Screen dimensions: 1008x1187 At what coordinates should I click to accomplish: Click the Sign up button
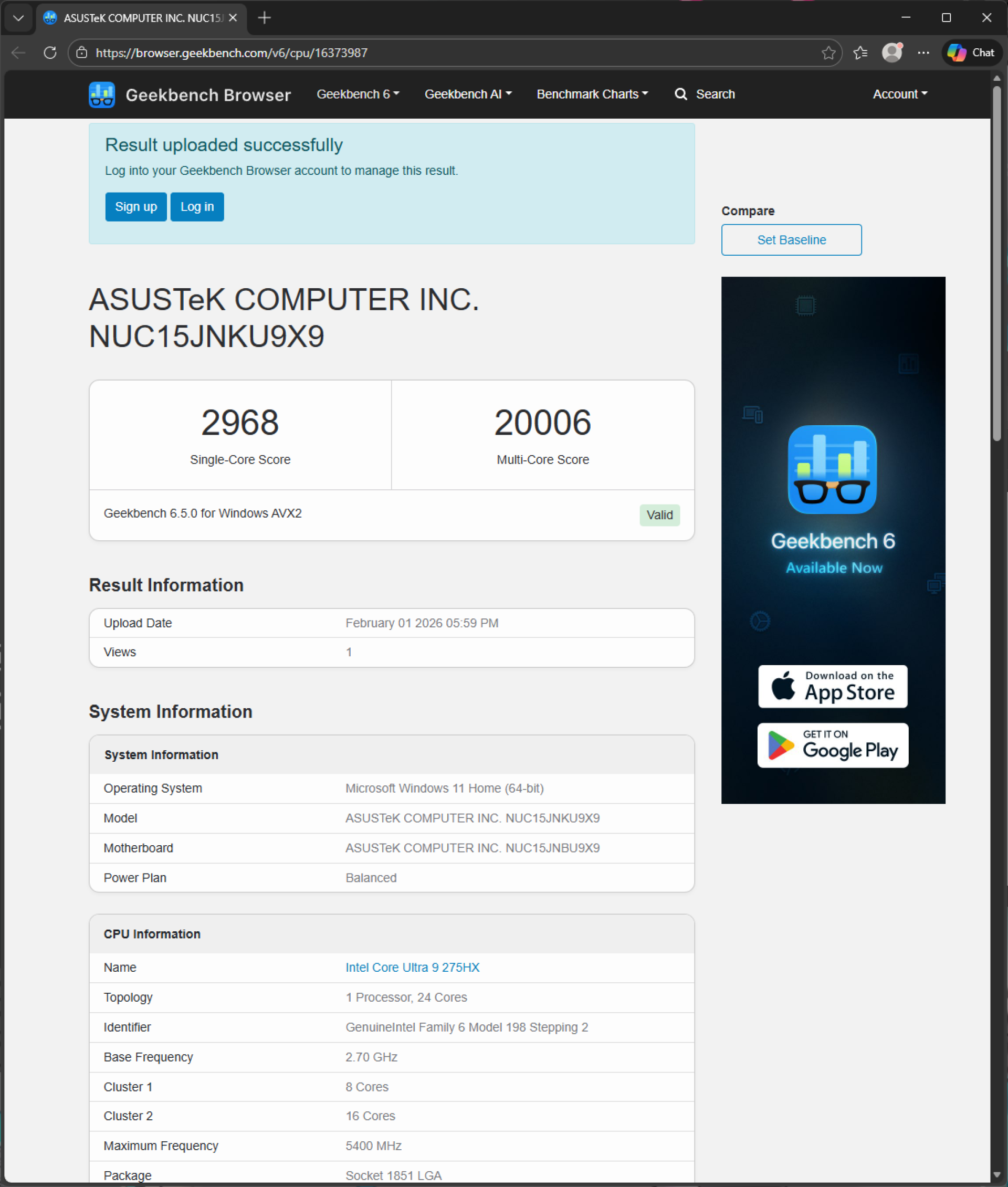135,207
